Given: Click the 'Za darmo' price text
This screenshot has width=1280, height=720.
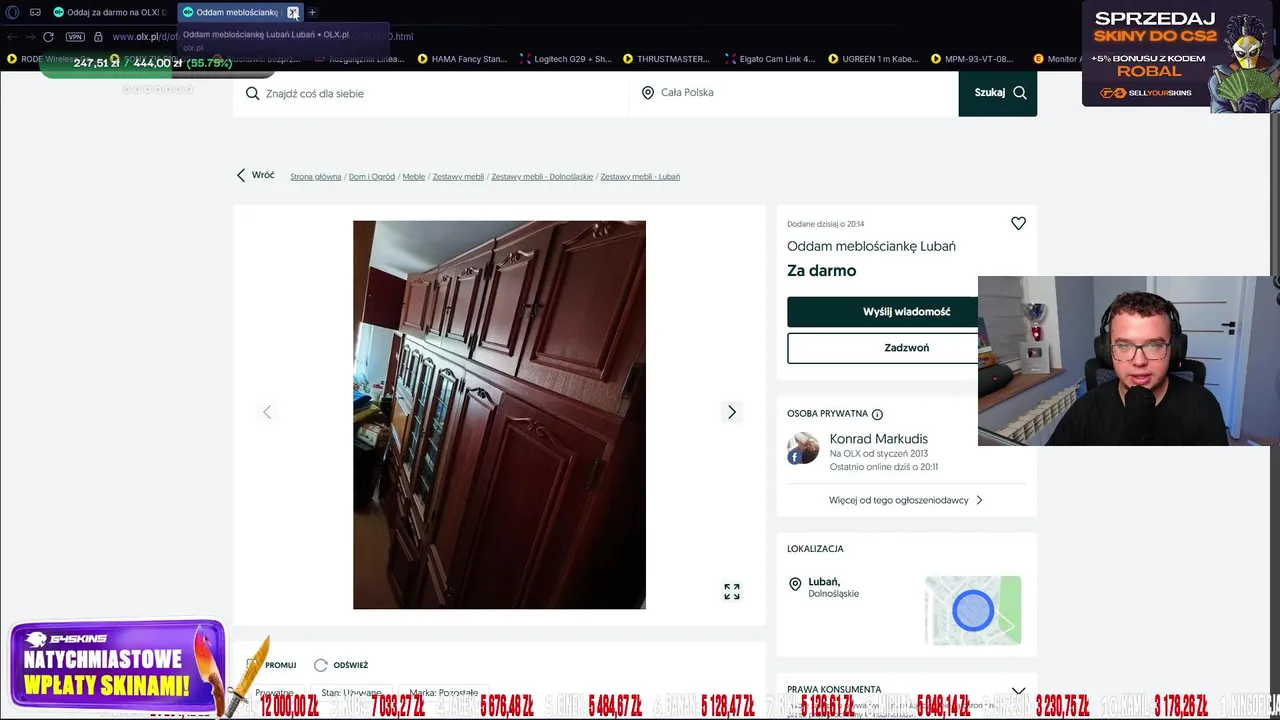Looking at the screenshot, I should click(x=821, y=271).
